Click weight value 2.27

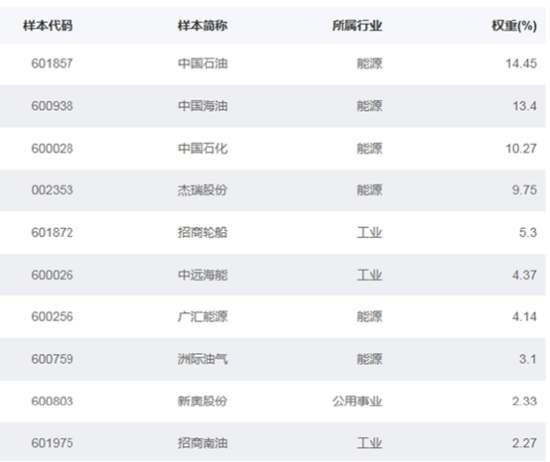[524, 443]
